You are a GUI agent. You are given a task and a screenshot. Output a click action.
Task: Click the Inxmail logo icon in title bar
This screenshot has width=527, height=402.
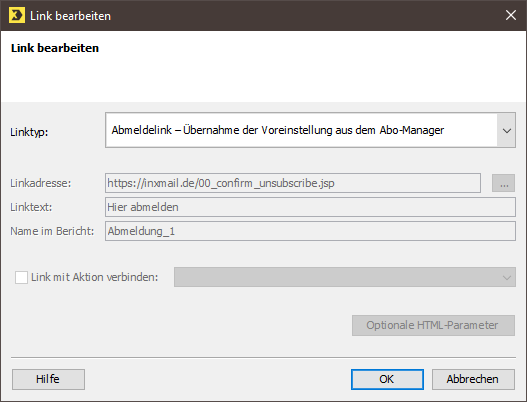(x=17, y=15)
